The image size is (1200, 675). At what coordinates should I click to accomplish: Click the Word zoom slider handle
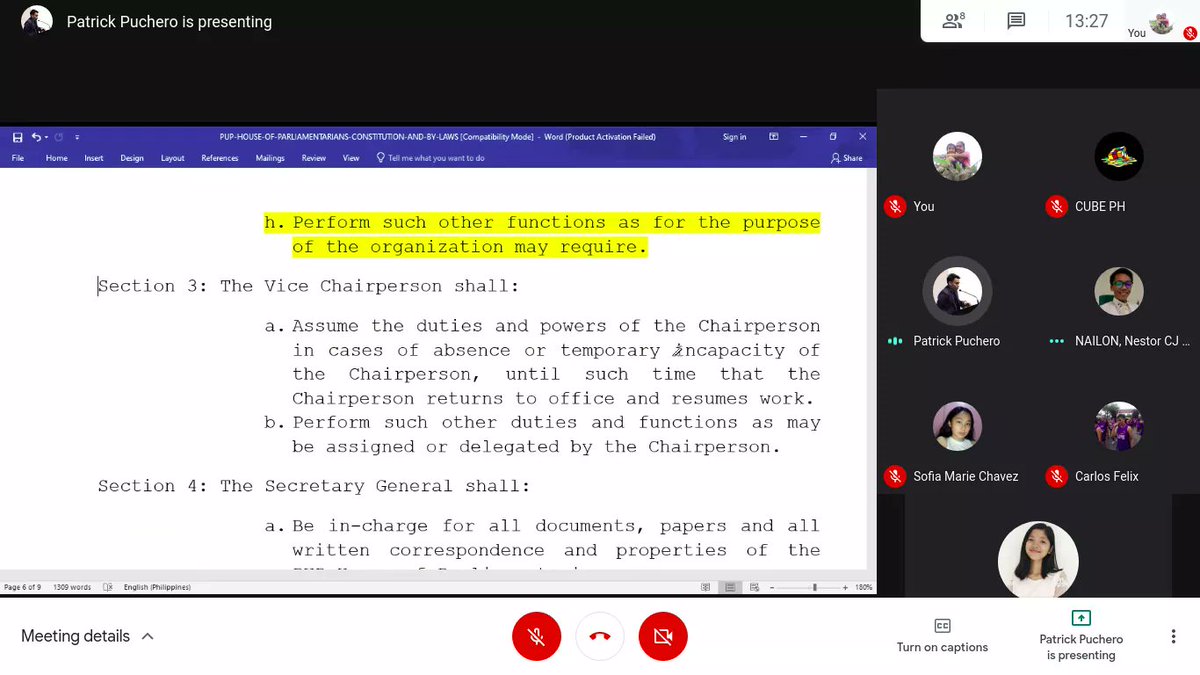point(815,587)
